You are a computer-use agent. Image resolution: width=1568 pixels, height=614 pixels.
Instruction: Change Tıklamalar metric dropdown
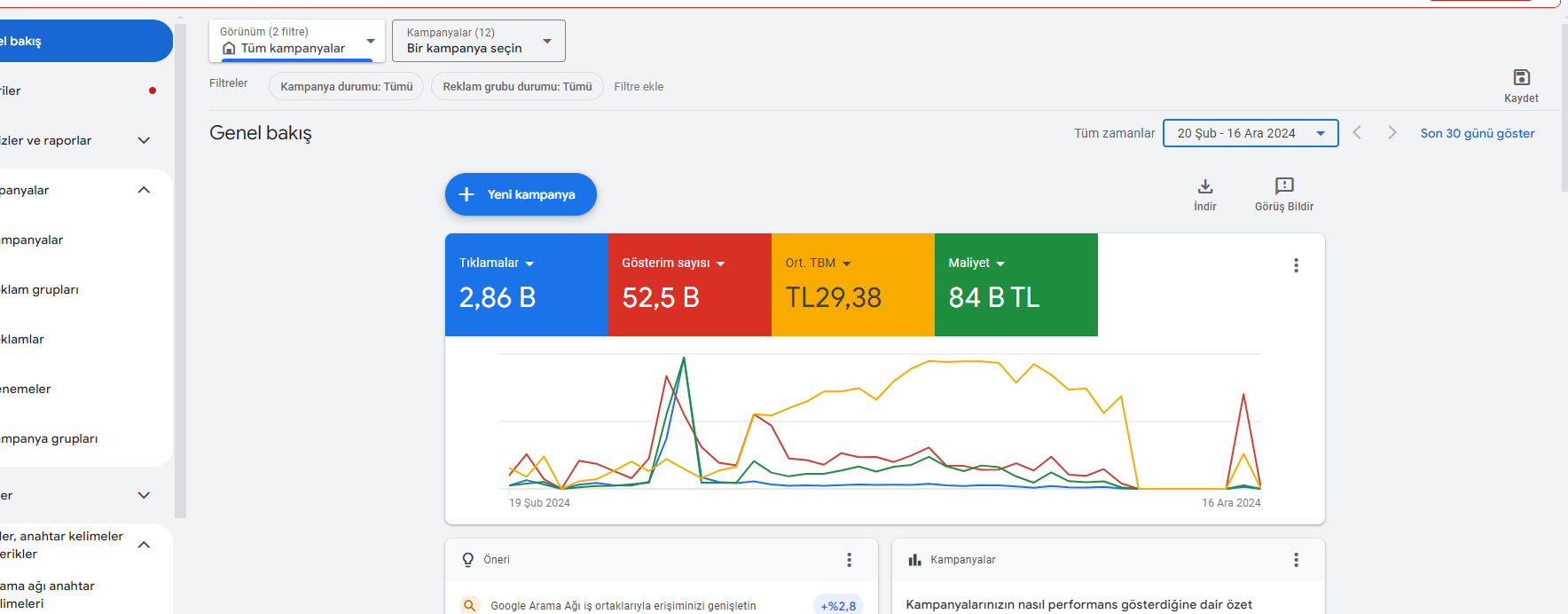[x=497, y=264]
